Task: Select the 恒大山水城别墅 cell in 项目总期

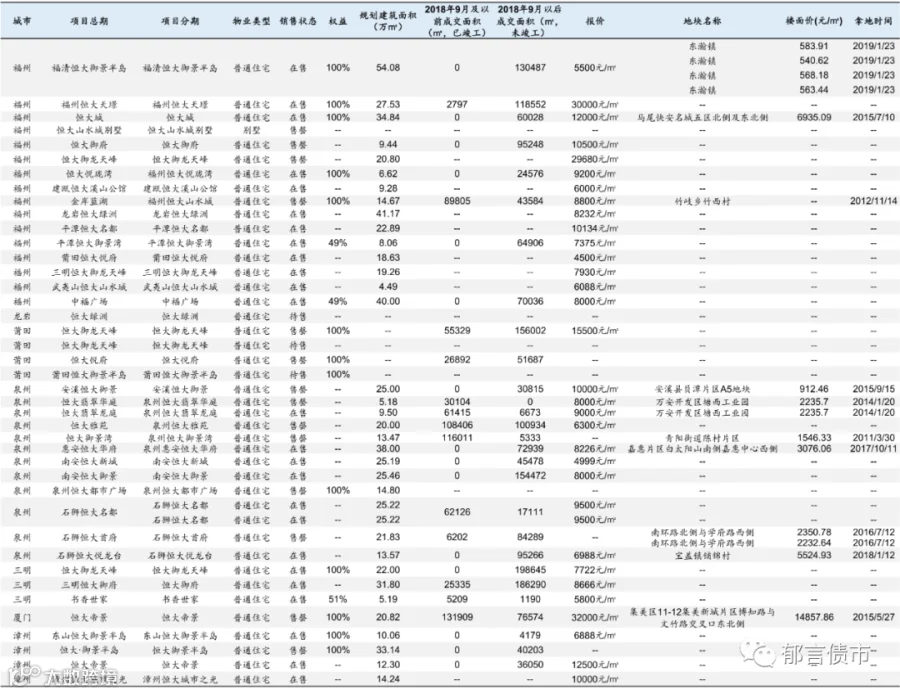Action: [89, 130]
